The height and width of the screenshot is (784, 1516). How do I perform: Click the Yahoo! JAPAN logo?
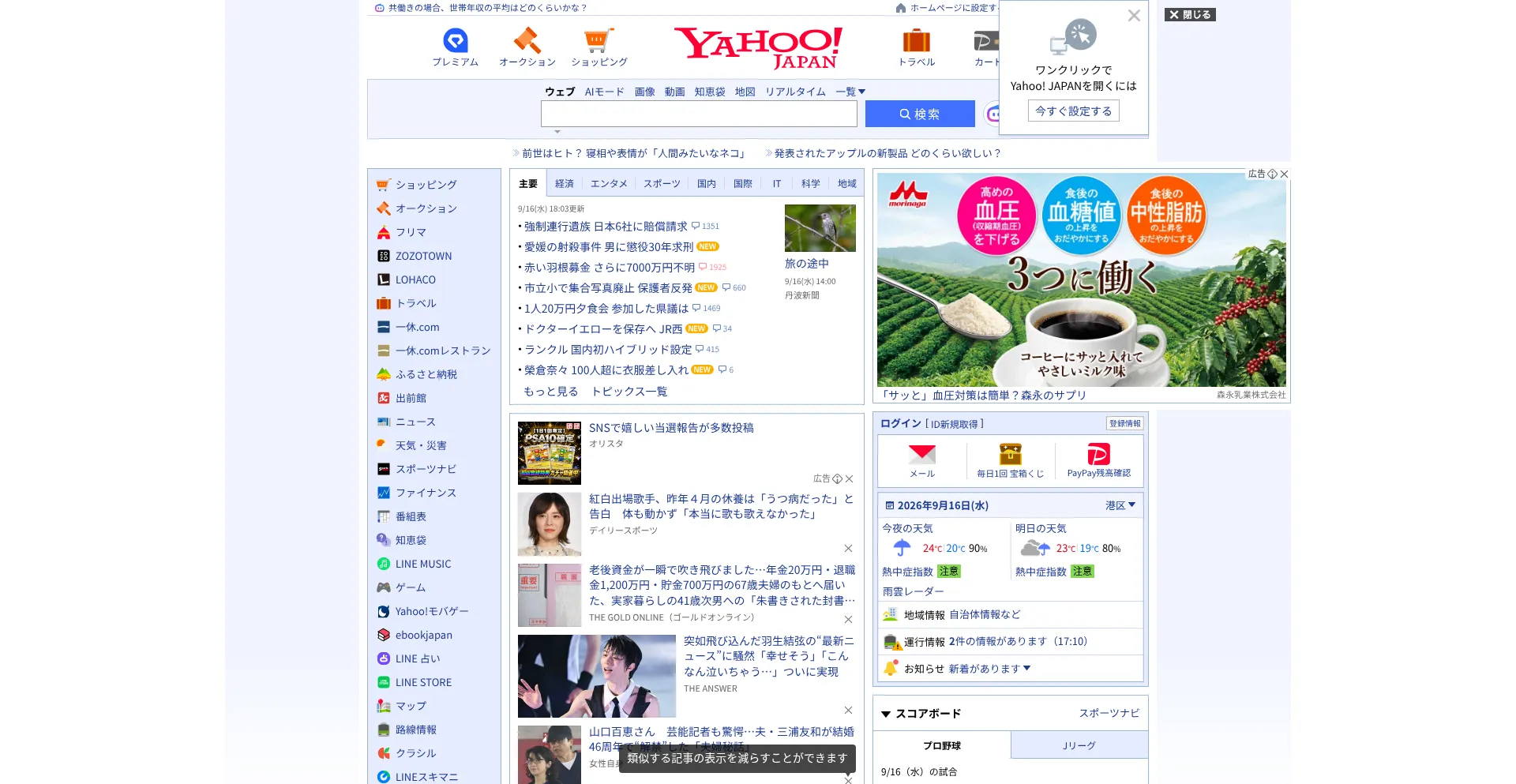(758, 47)
